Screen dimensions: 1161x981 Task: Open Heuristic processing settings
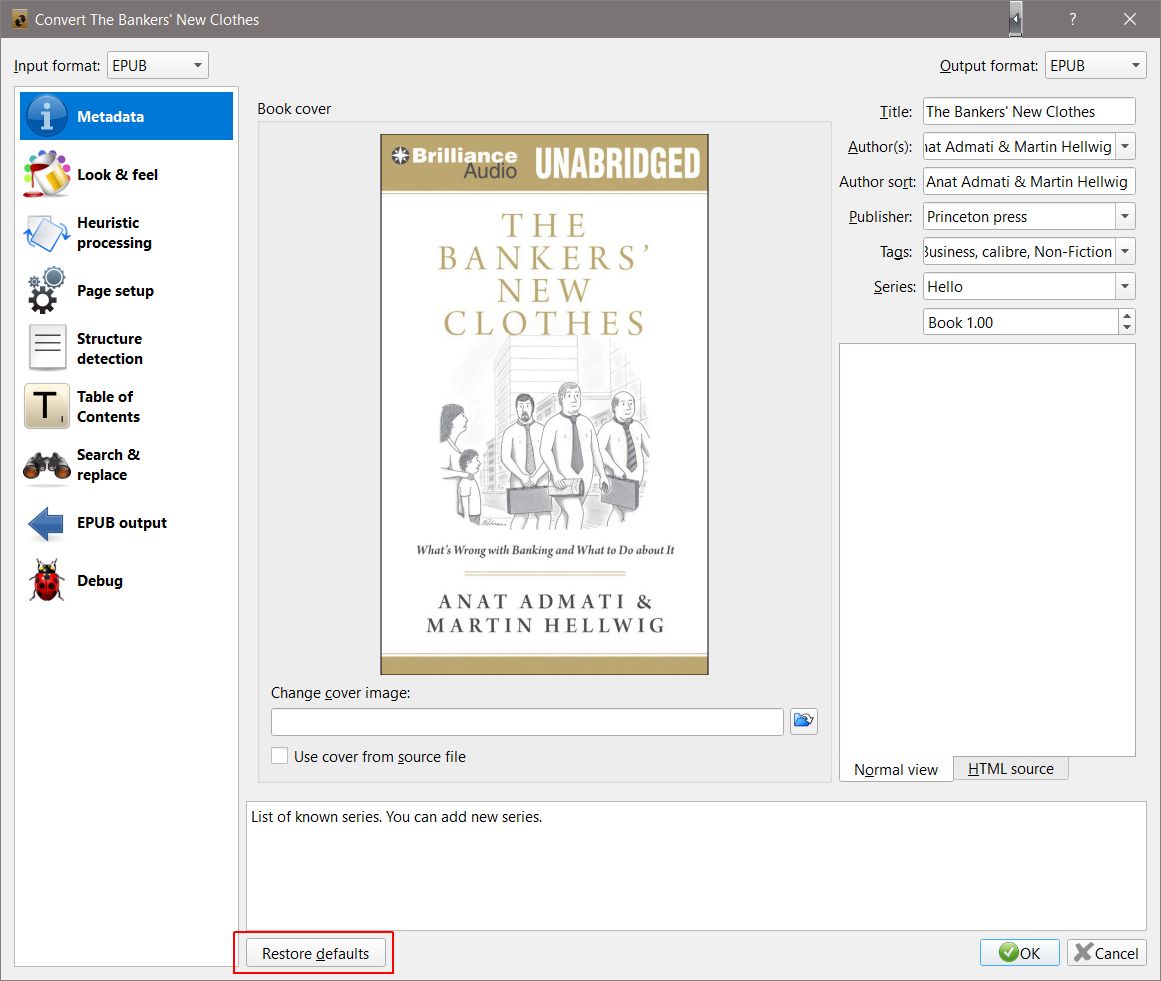click(x=126, y=233)
